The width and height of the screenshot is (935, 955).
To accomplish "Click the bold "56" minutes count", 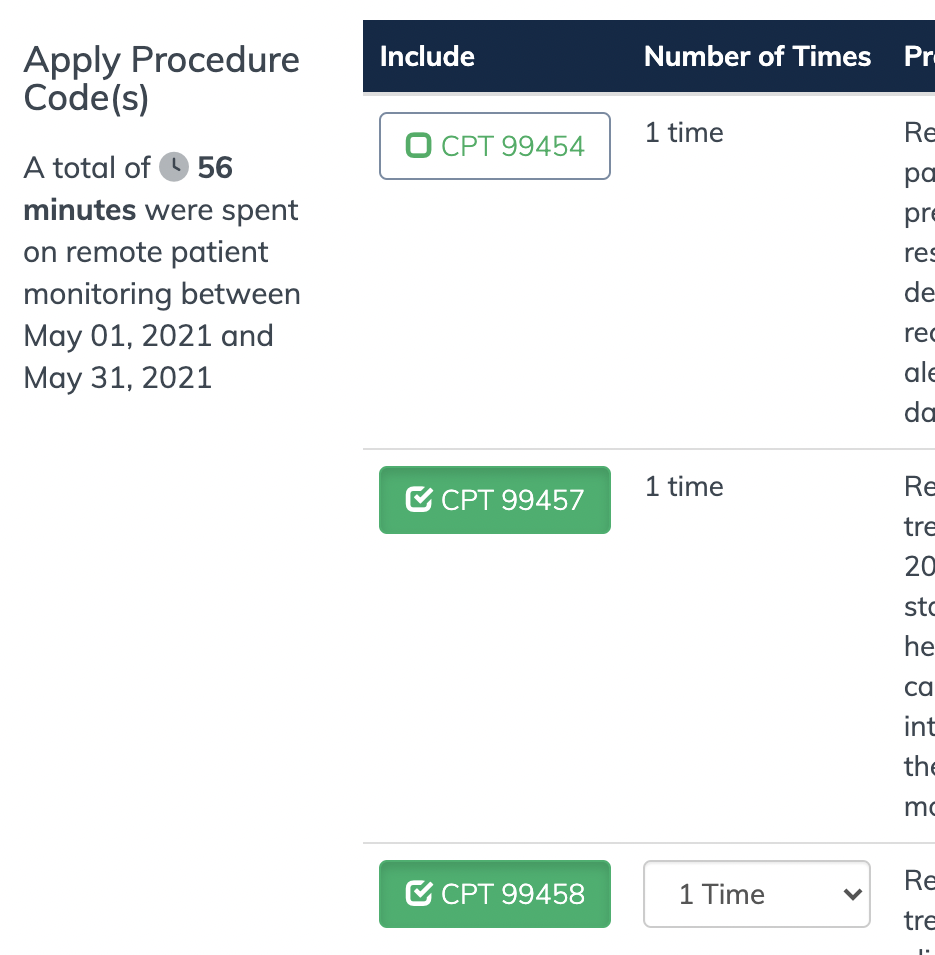I will click(x=215, y=167).
